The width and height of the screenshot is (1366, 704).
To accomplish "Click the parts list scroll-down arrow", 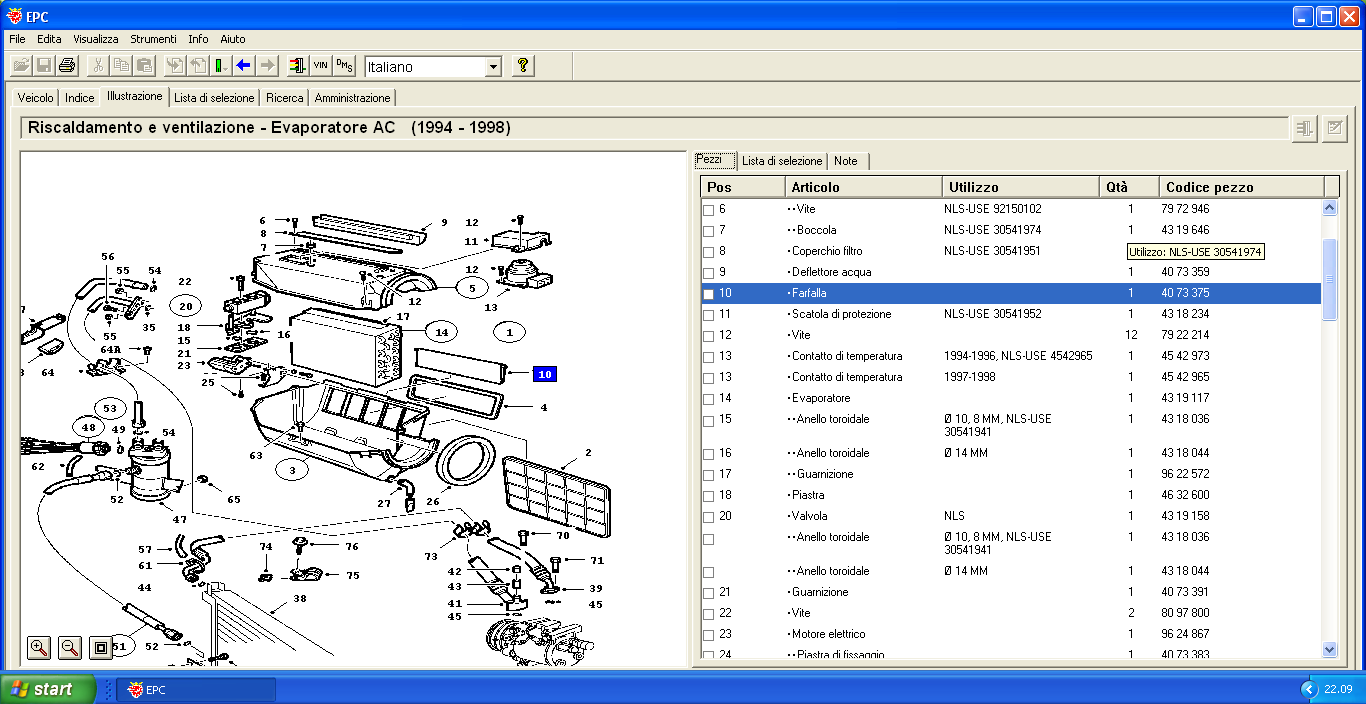I will pyautogui.click(x=1329, y=649).
